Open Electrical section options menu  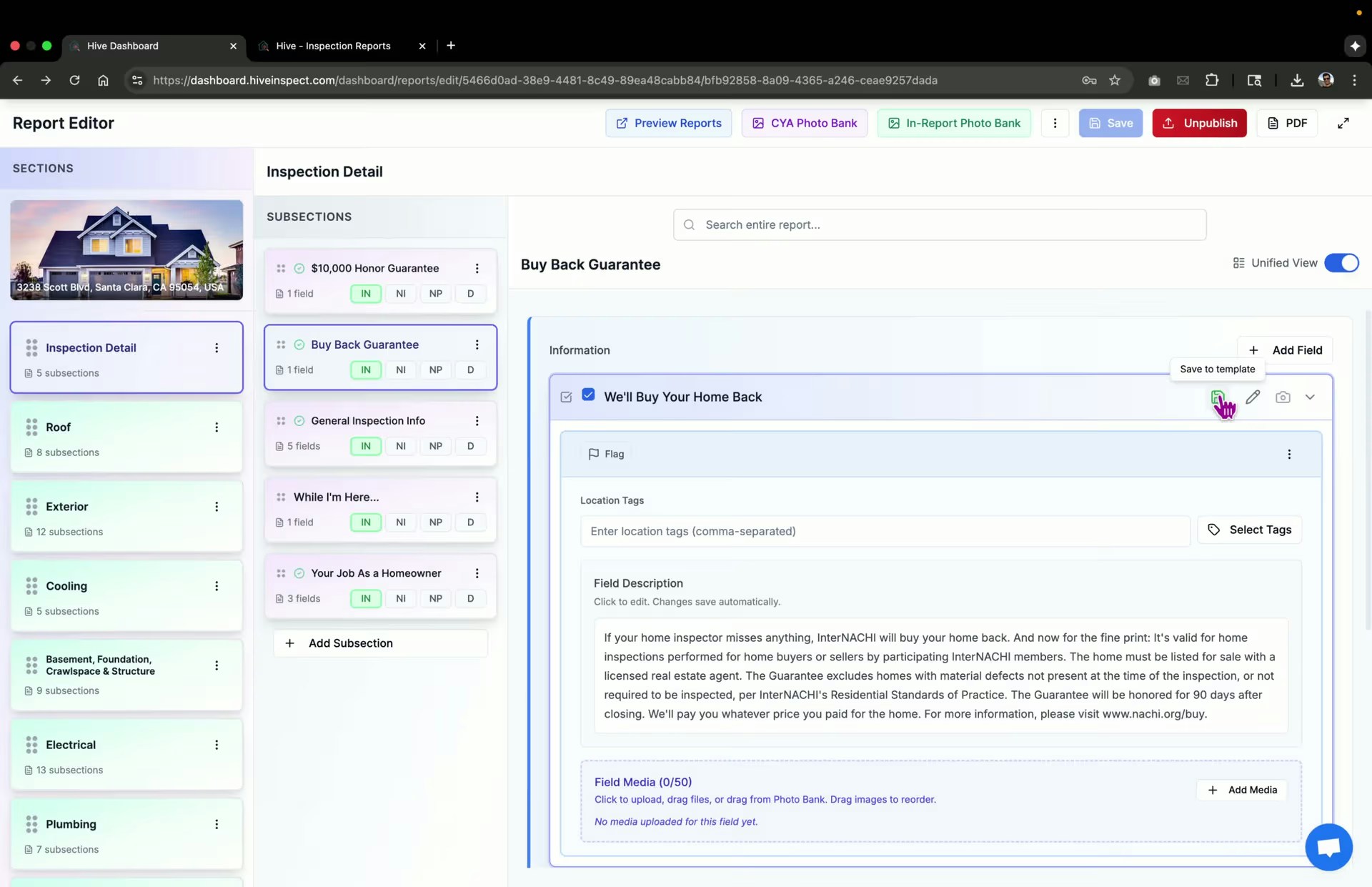[x=217, y=745]
